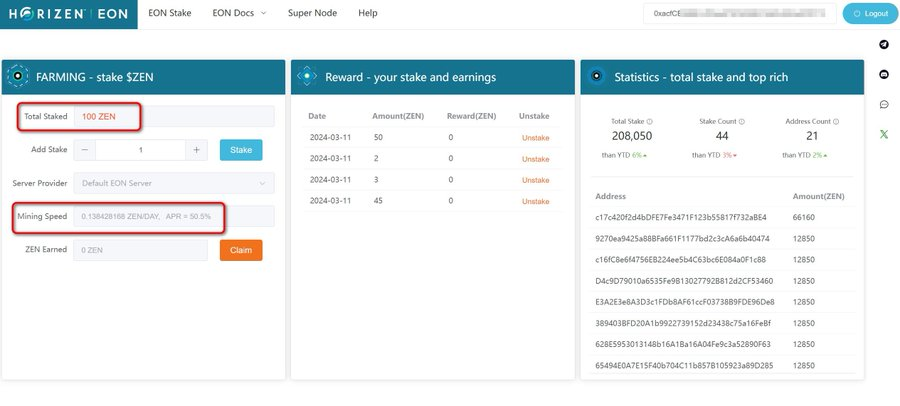Click the Total Stake 'than YTD 6%' indicator
This screenshot has height=406, width=900.
[x=625, y=156]
